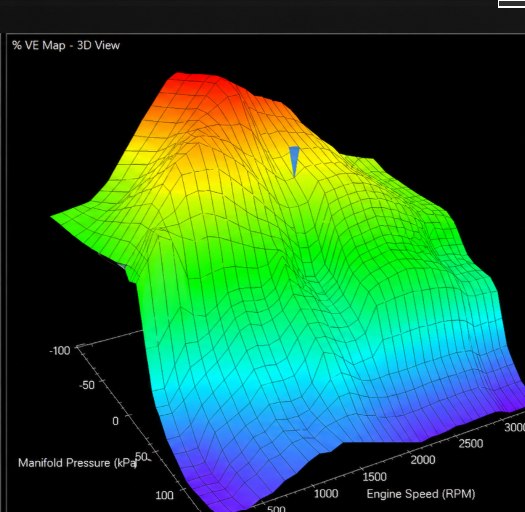This screenshot has height=512, width=525.
Task: Select the 100 tick on the pressure axis
Action: click(x=164, y=495)
